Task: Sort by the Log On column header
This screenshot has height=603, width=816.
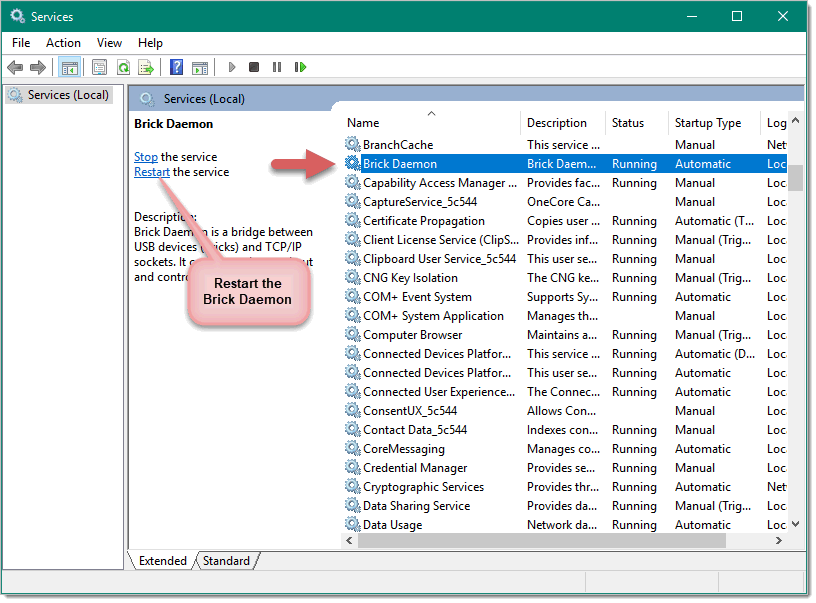Action: [x=774, y=123]
